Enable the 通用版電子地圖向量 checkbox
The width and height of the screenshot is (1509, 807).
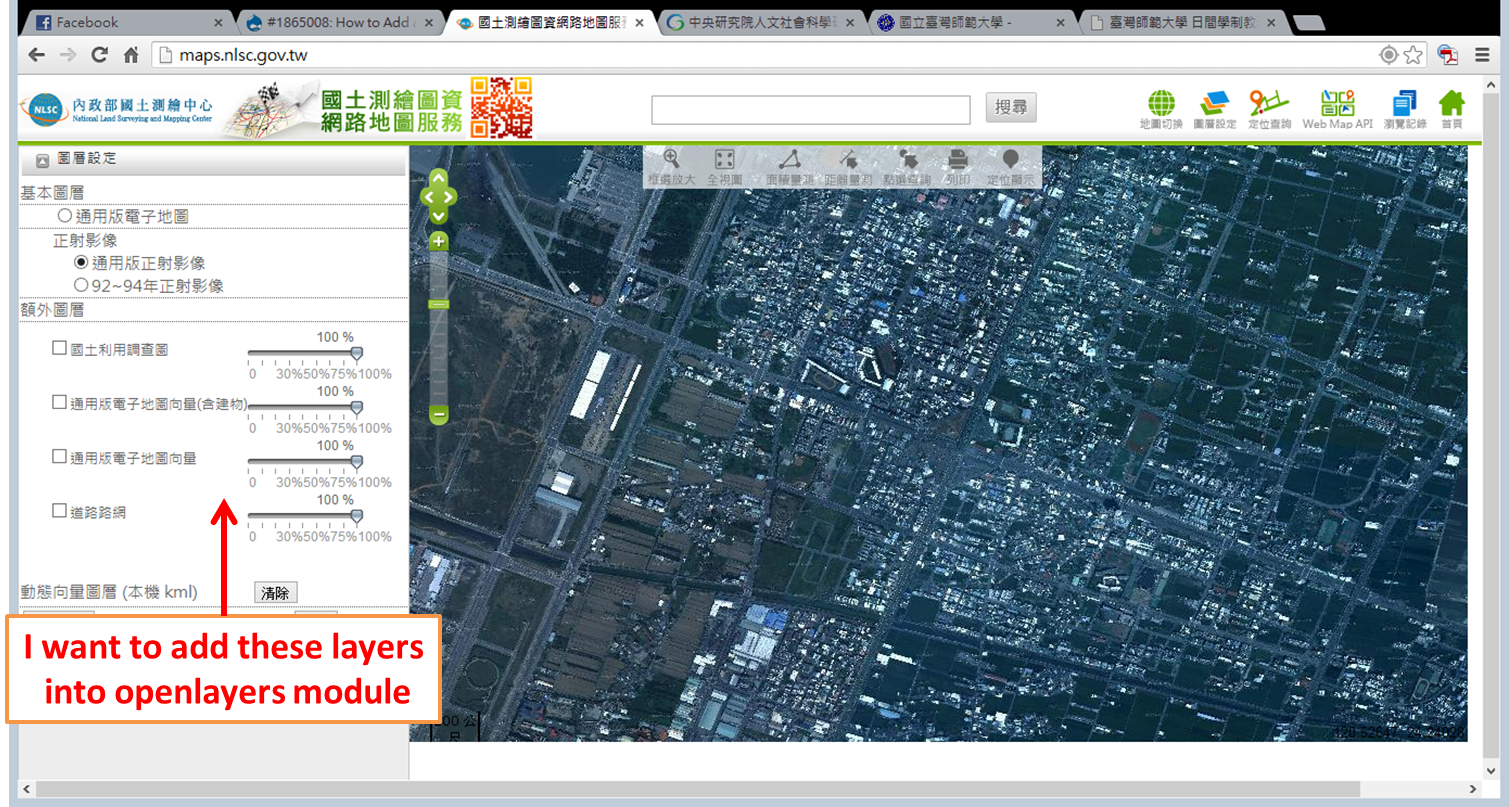coord(59,456)
